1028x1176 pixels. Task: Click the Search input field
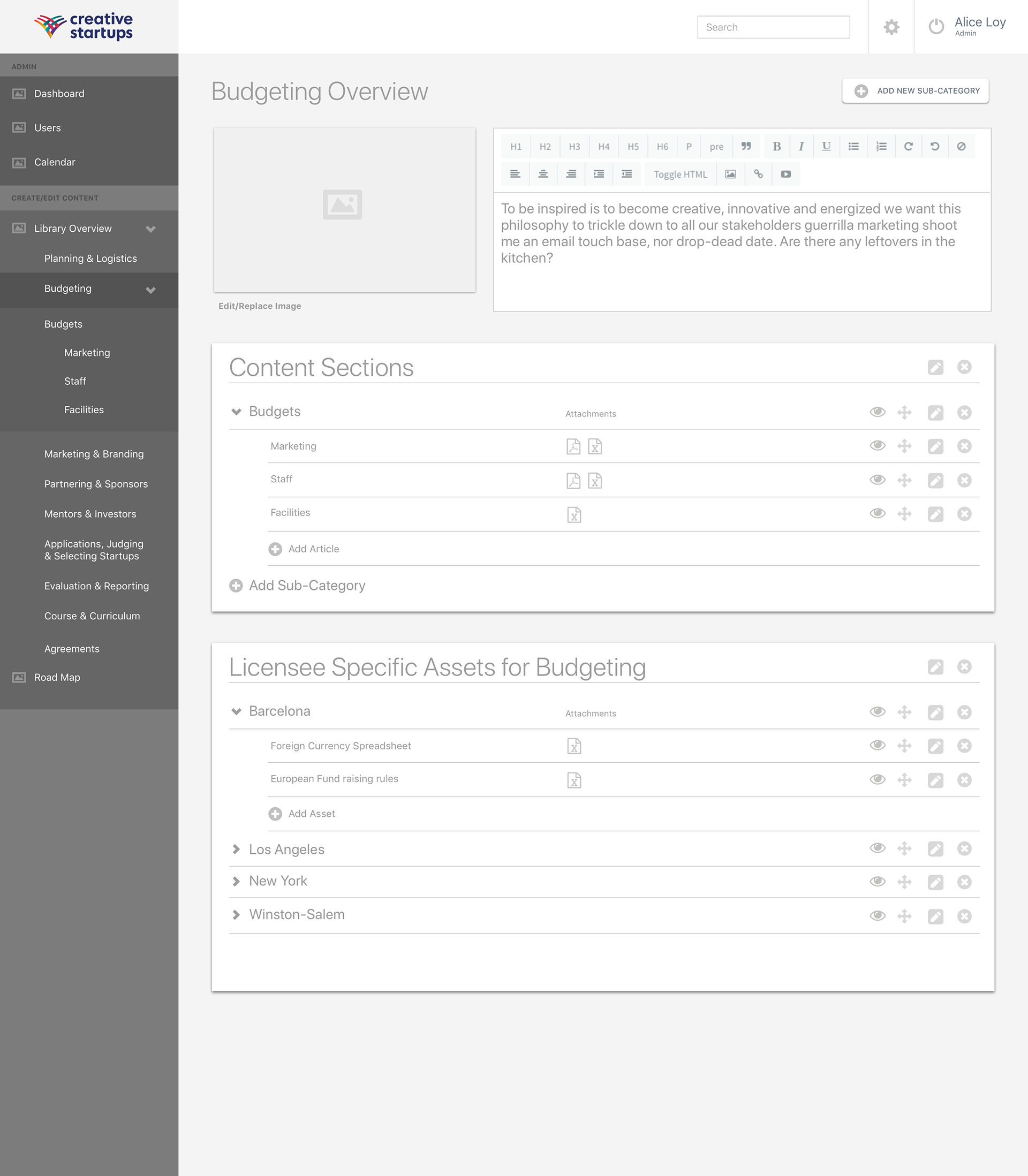[773, 27]
